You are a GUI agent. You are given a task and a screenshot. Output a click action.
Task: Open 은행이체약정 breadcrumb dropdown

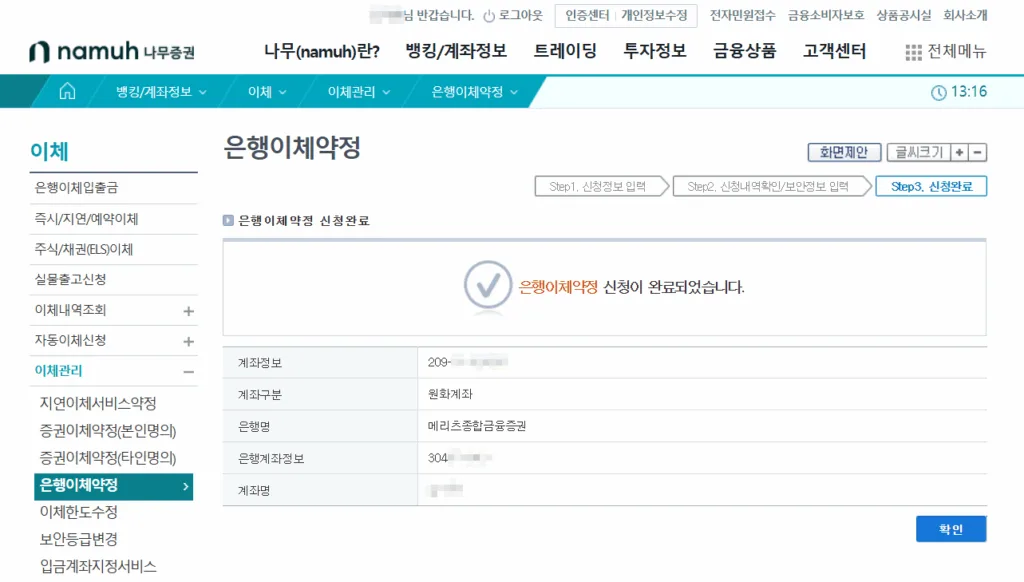click(474, 92)
